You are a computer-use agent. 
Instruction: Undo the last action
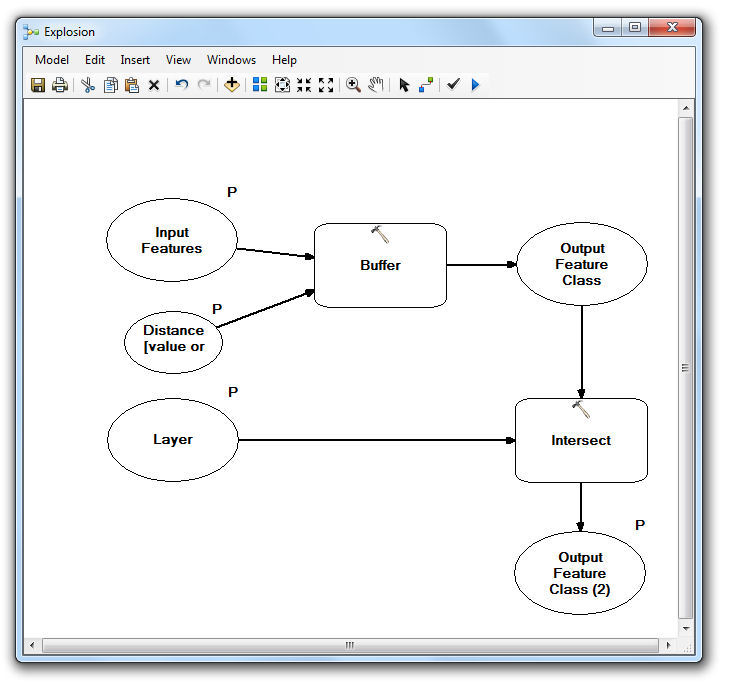pos(182,85)
